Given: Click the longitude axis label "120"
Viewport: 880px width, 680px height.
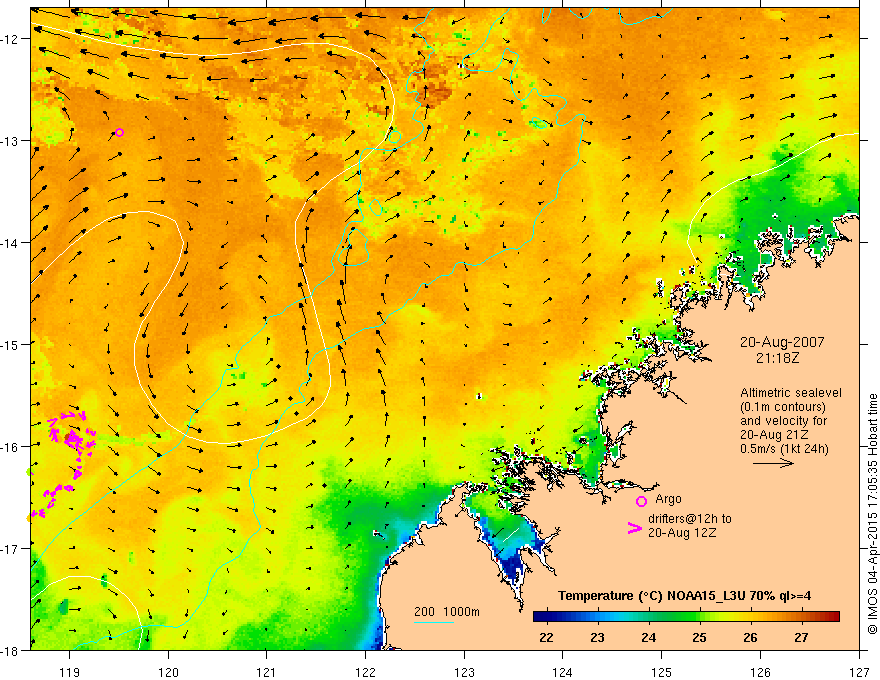Looking at the screenshot, I should point(168,672).
